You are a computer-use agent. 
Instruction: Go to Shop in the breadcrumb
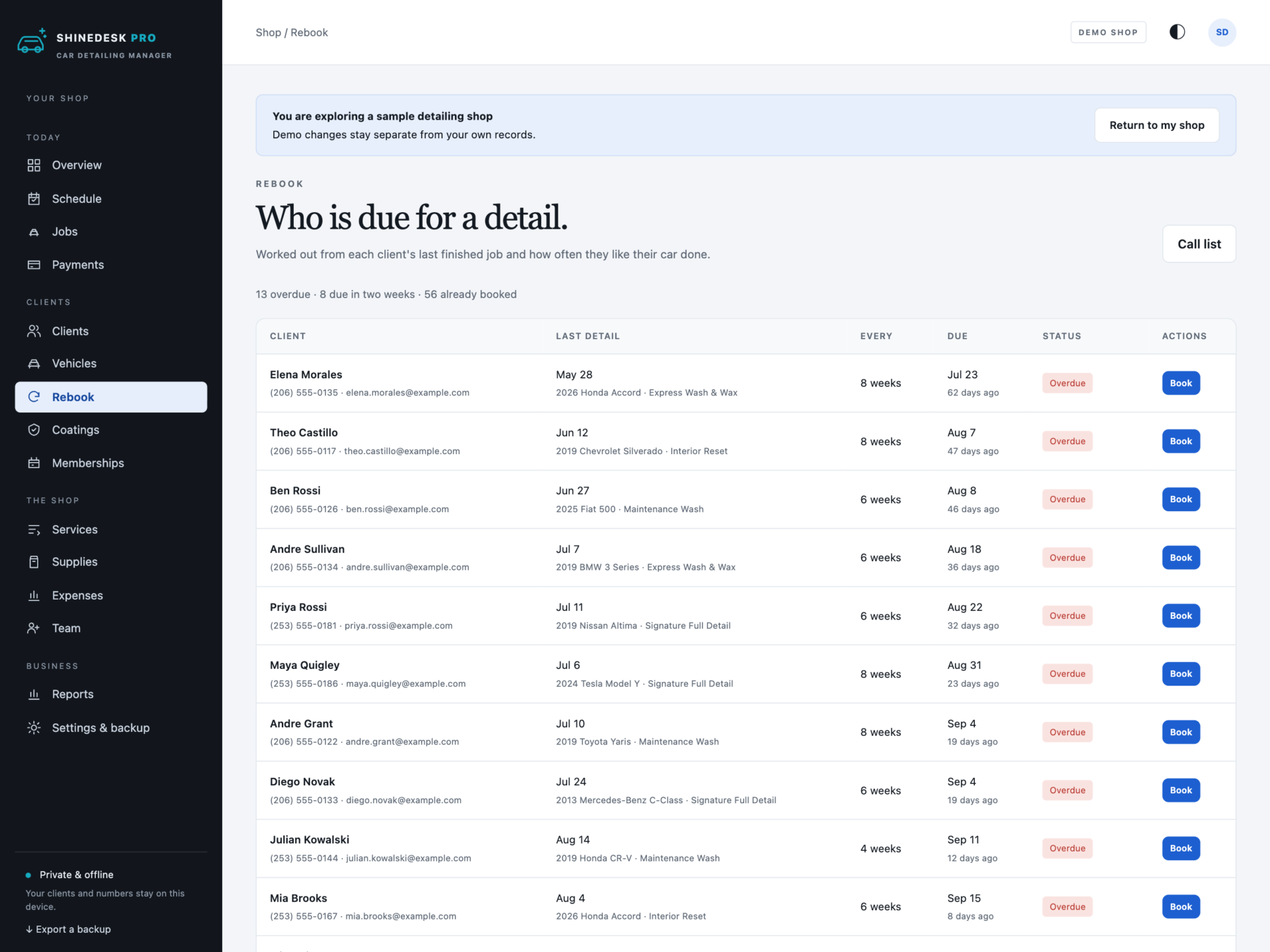[268, 32]
